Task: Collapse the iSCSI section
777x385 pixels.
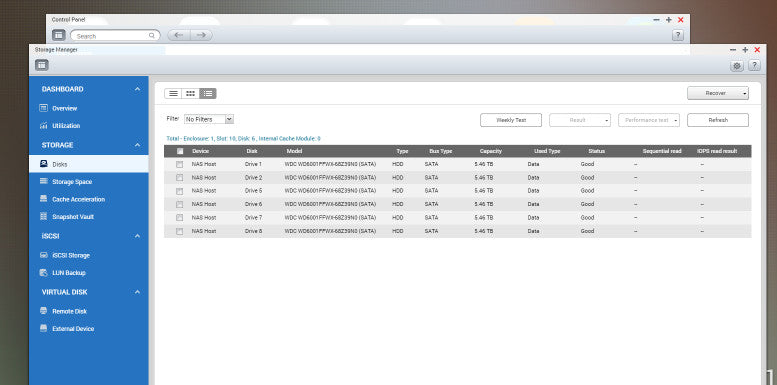Action: pos(137,236)
